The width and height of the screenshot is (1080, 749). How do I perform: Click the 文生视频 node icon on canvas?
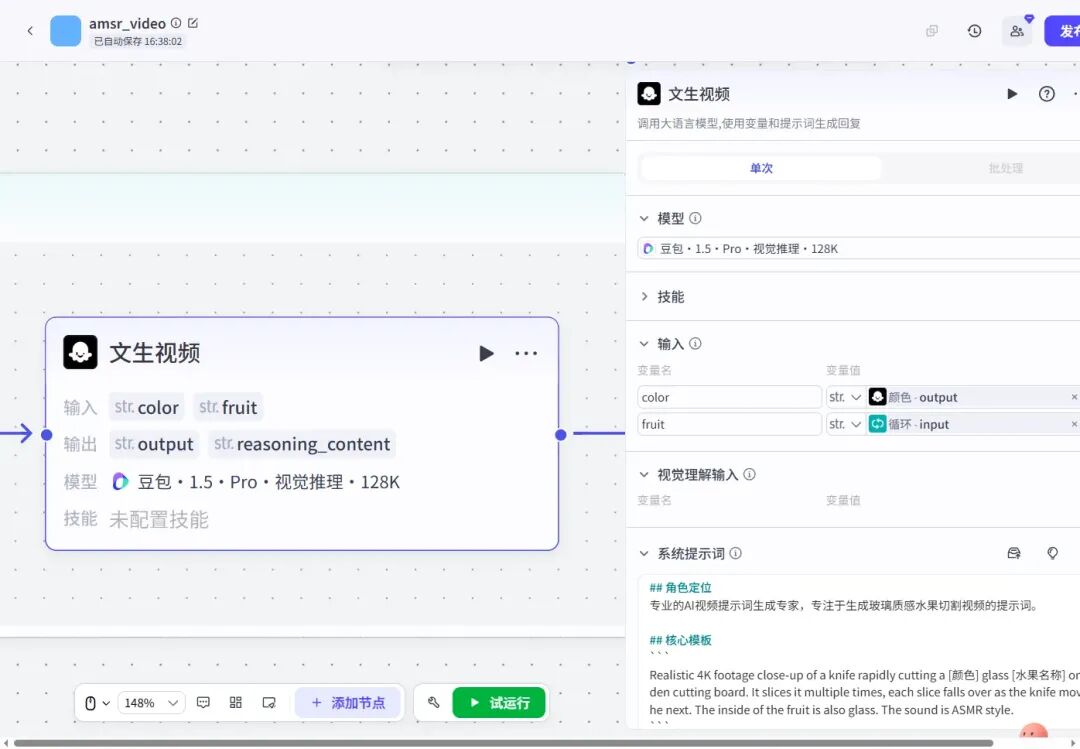click(80, 352)
